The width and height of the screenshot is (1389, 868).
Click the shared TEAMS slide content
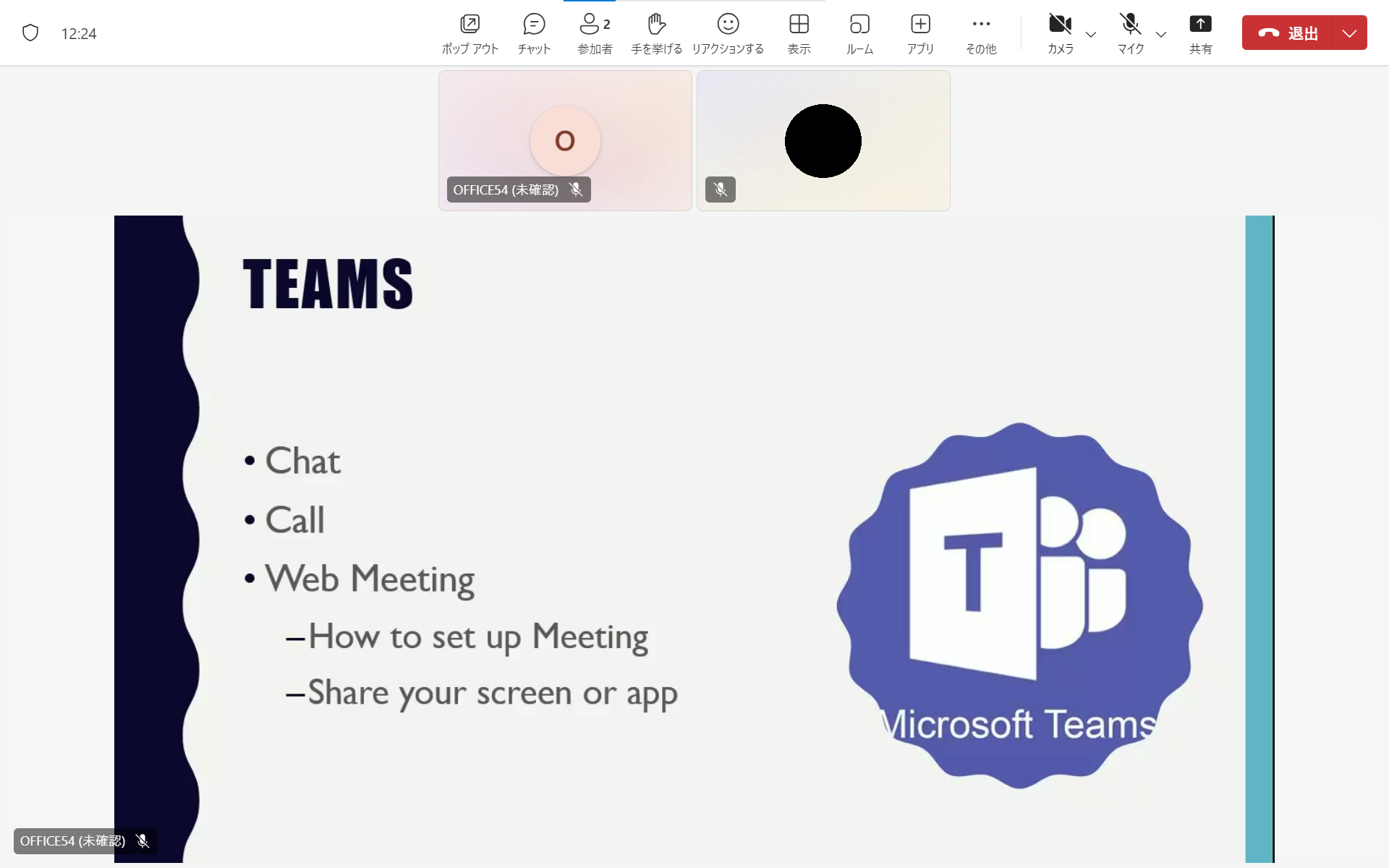coord(694,539)
